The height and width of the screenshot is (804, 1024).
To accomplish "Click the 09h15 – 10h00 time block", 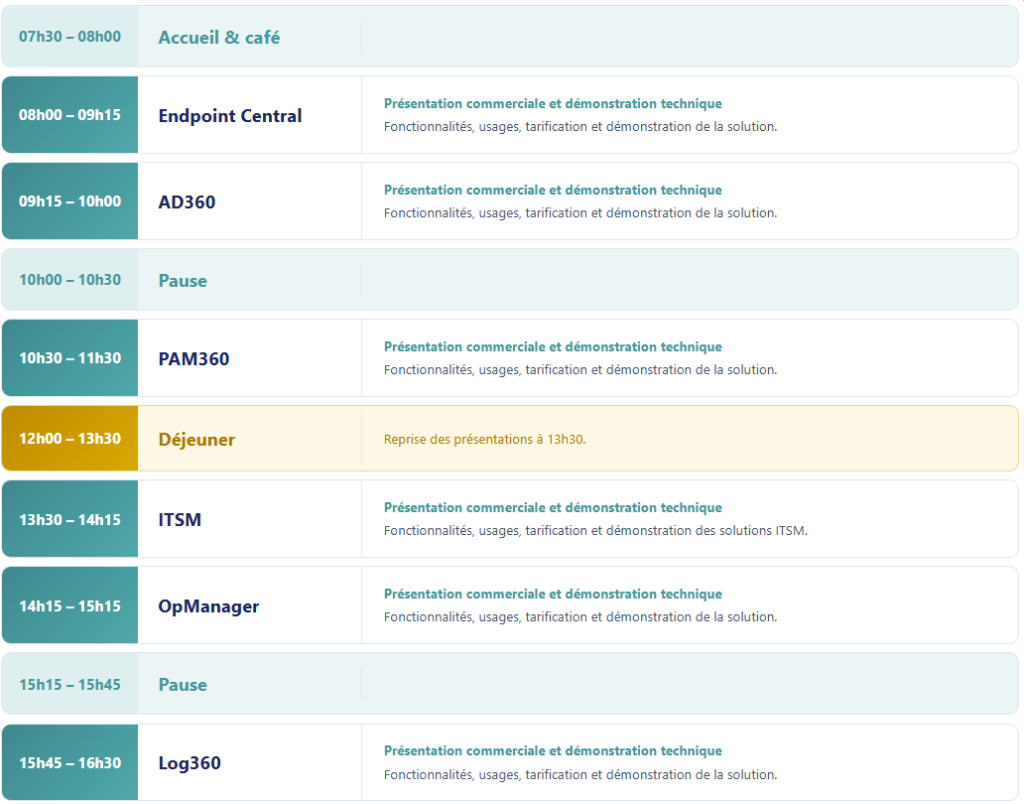I will tap(70, 201).
